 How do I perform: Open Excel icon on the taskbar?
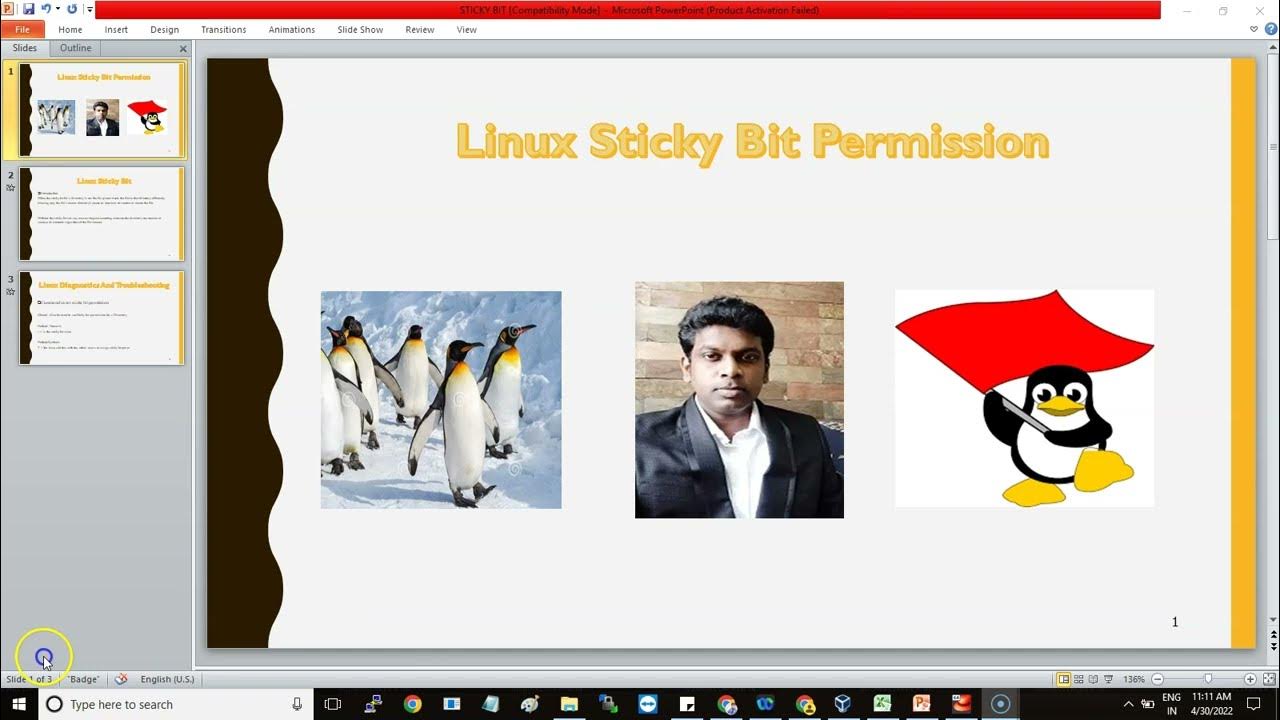click(x=882, y=704)
